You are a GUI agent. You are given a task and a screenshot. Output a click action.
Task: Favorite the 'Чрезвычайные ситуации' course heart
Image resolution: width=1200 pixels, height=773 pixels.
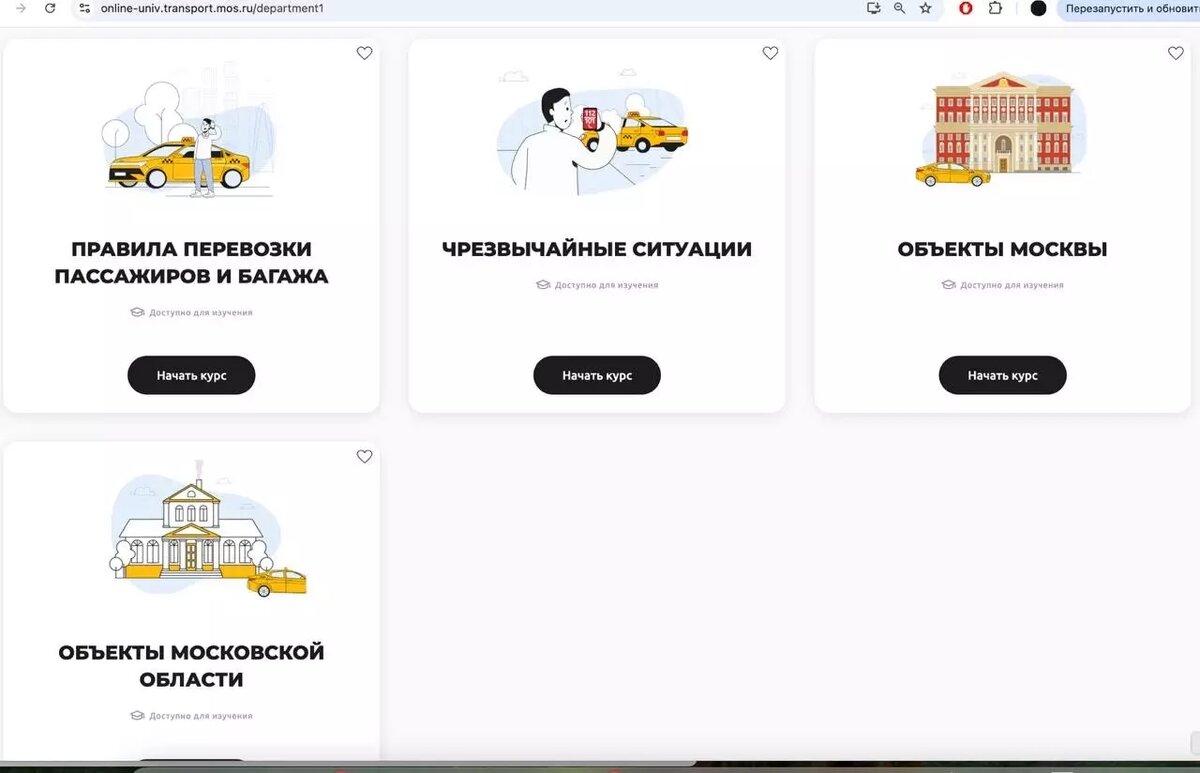click(x=770, y=53)
